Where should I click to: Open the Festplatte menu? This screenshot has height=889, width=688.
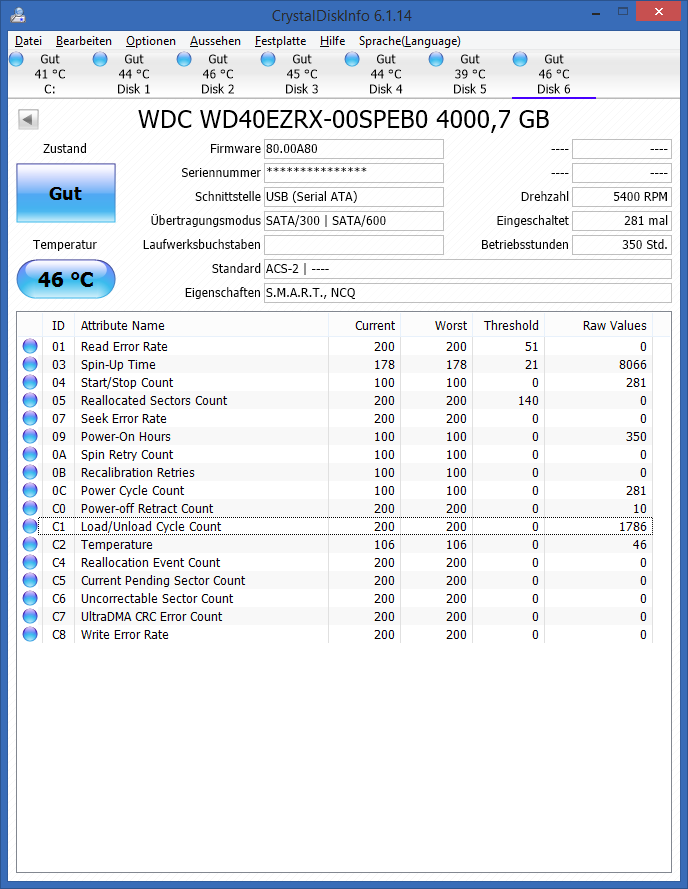tap(280, 41)
